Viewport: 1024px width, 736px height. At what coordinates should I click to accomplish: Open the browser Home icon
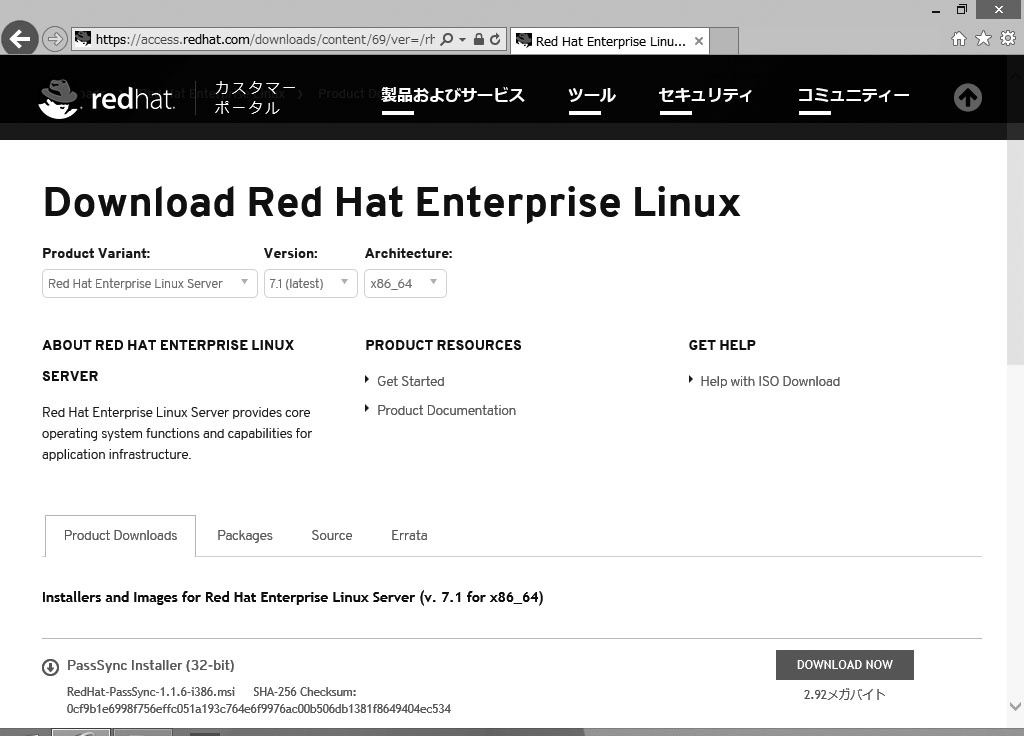tap(959, 39)
